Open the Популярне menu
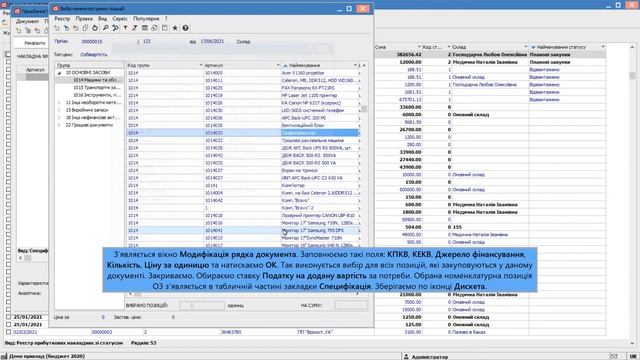640x360 pixels. coord(146,19)
